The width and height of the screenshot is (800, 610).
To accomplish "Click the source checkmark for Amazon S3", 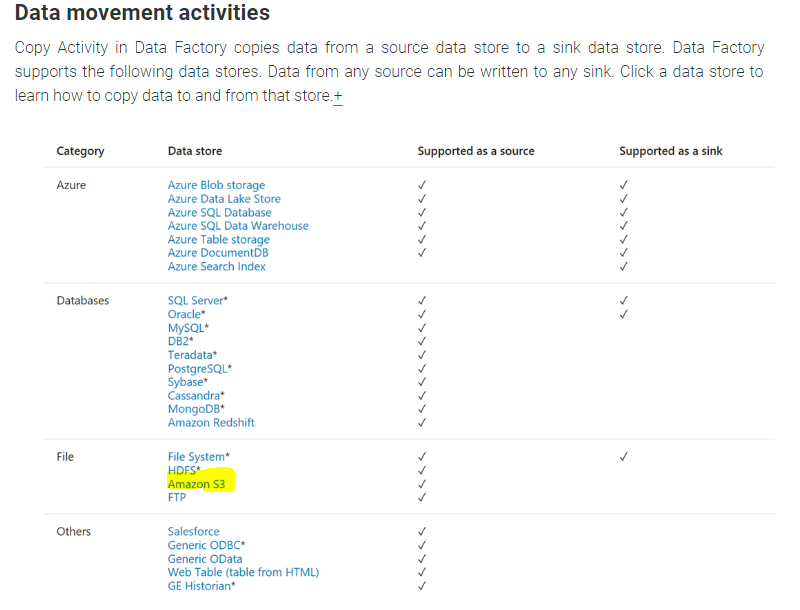I will 422,484.
